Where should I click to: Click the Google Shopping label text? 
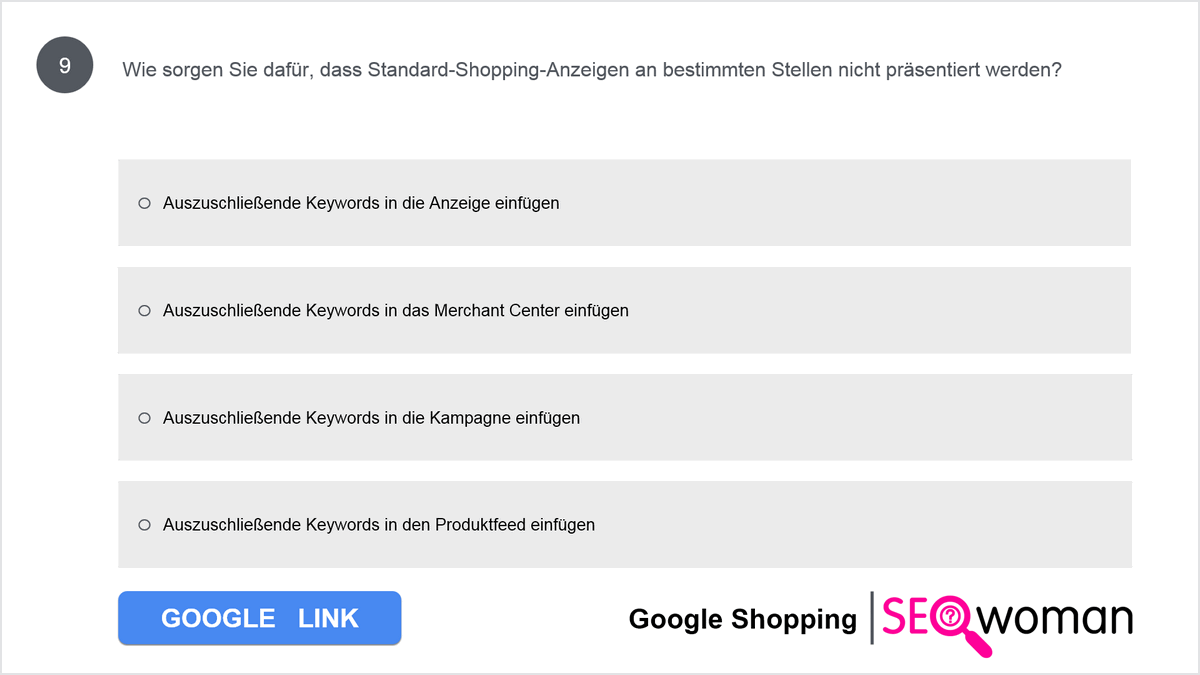743,619
